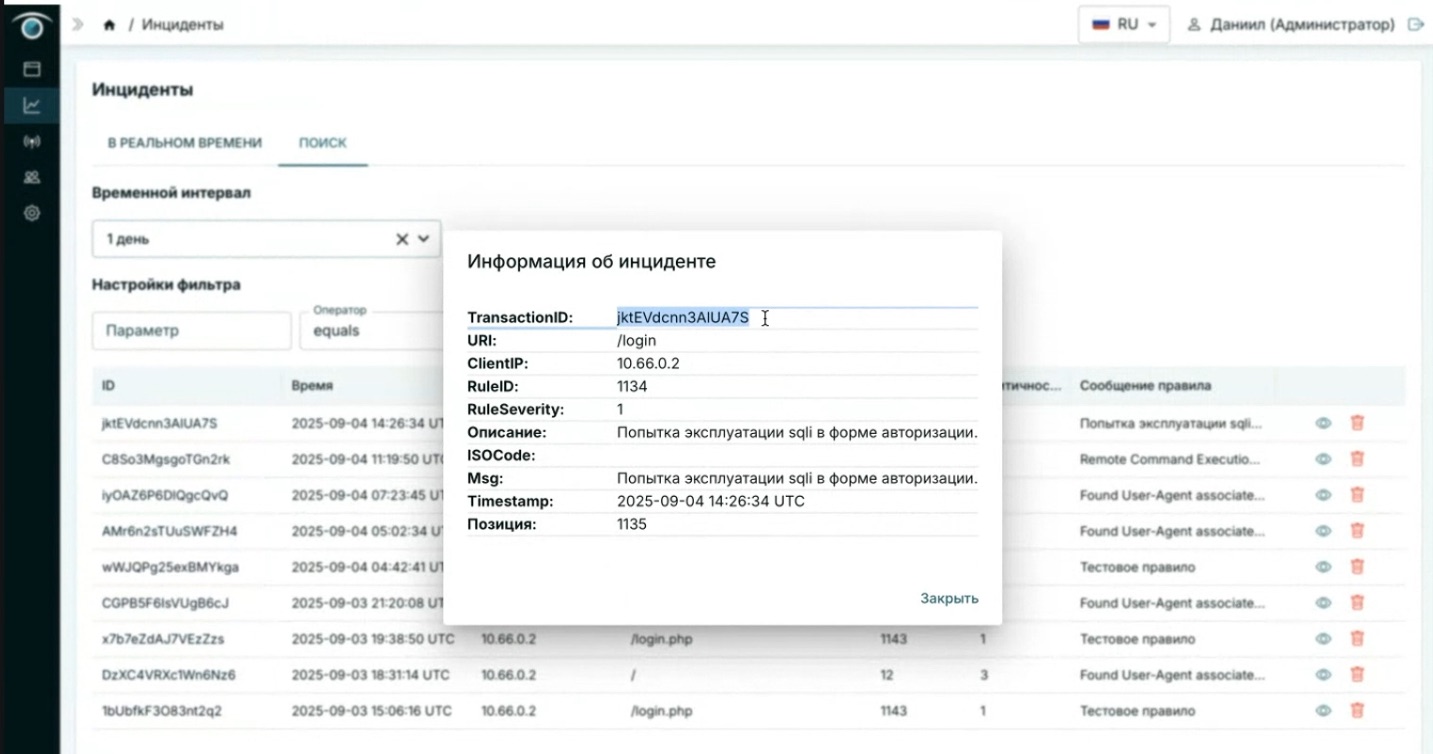Click the logout icon
This screenshot has width=1433, height=754.
tap(1415, 24)
